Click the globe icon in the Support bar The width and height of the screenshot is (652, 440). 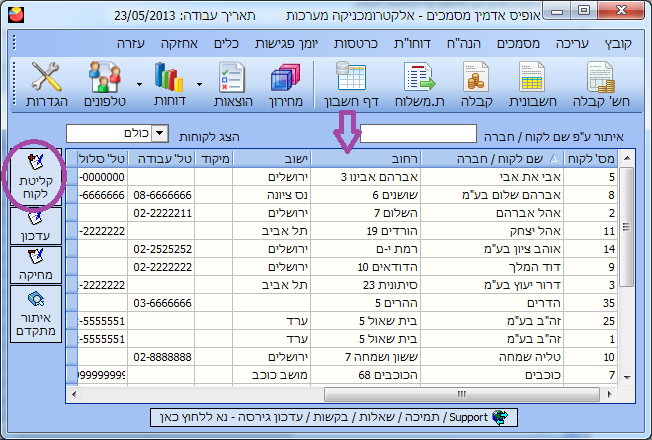point(500,417)
